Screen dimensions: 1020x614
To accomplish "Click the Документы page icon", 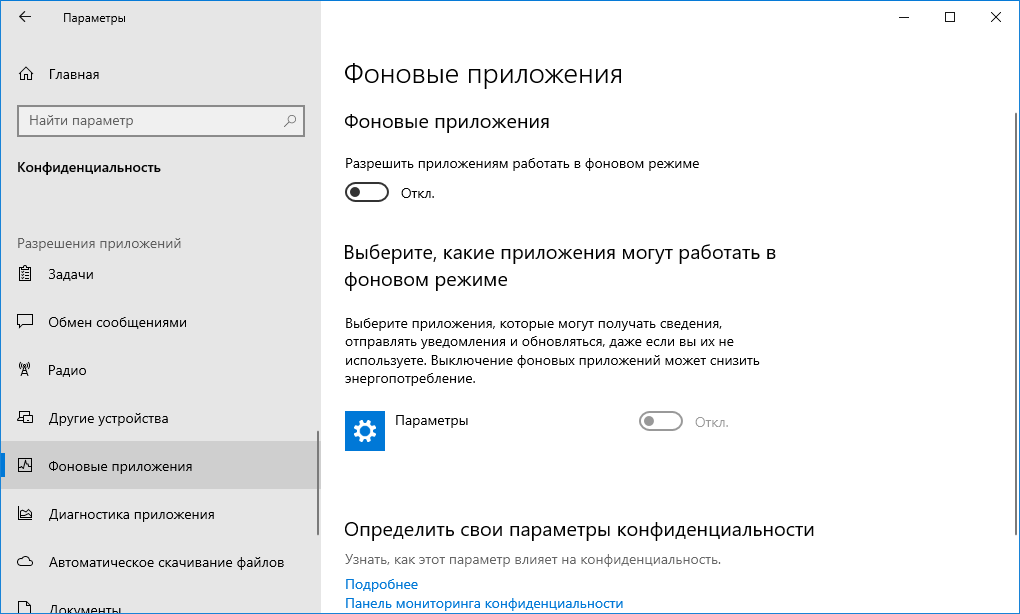I will [25, 607].
